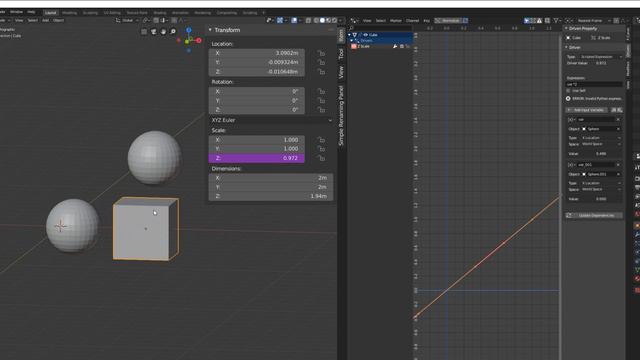Screen dimensions: 640x360
Task: Open the Window menu
Action: [16, 12]
